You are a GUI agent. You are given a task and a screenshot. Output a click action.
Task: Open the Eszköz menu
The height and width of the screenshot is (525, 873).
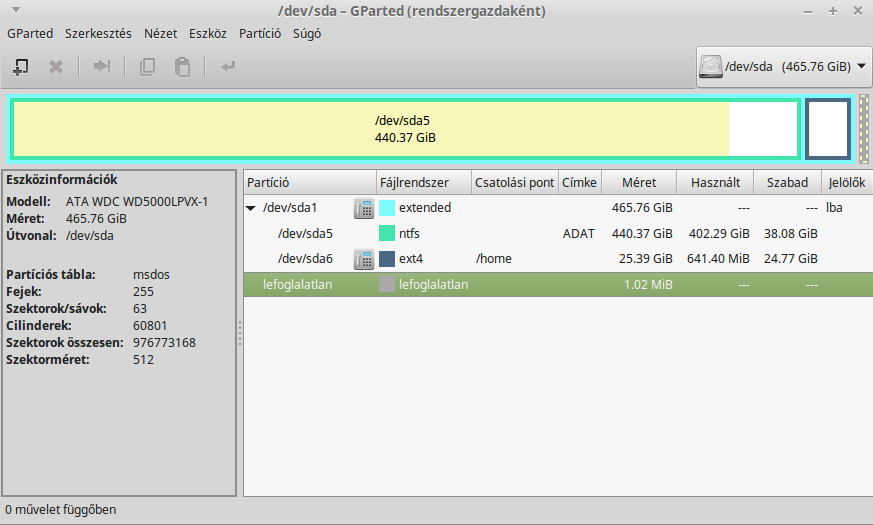[208, 33]
